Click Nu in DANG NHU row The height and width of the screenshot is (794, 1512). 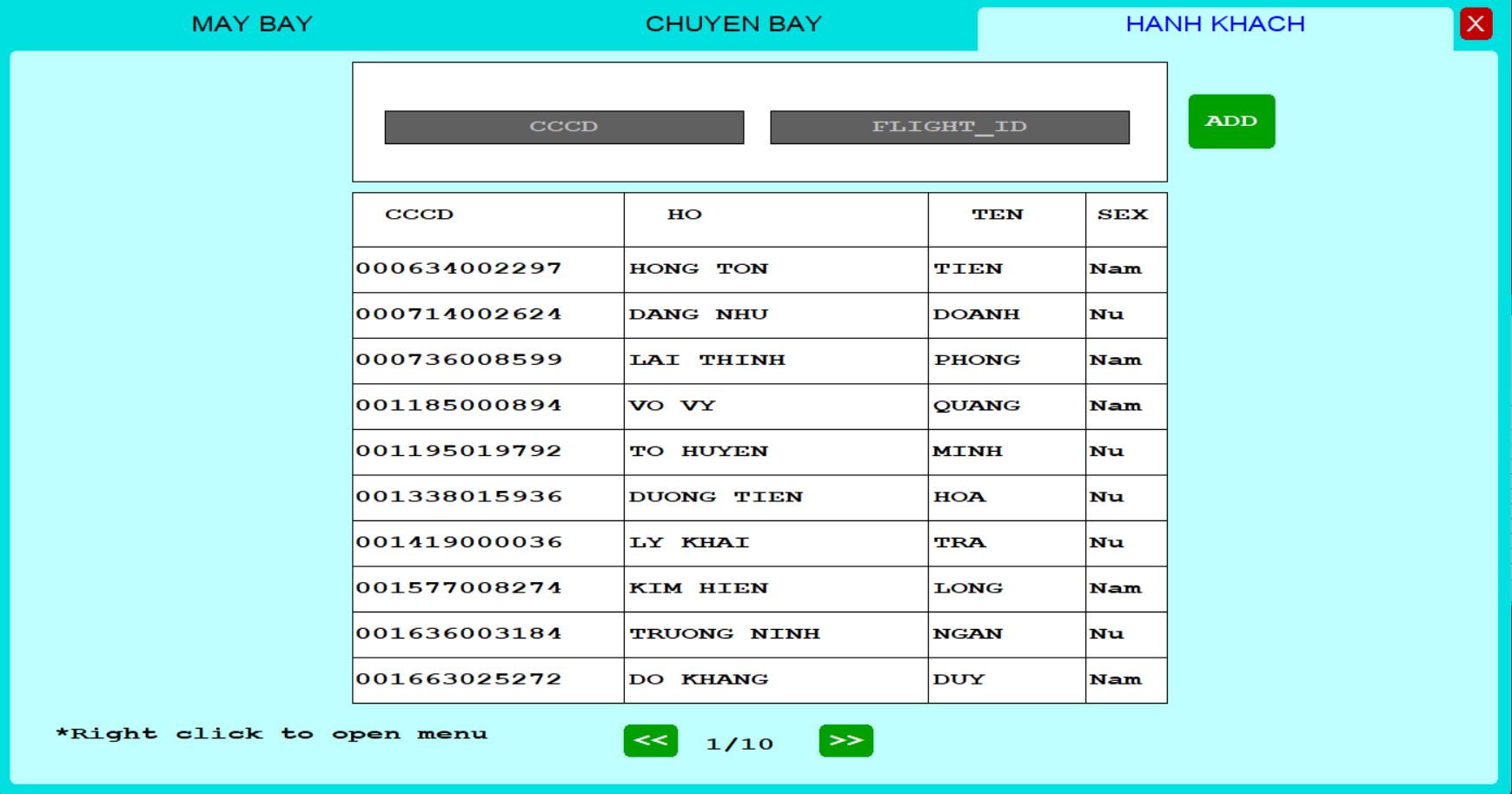pos(1126,315)
